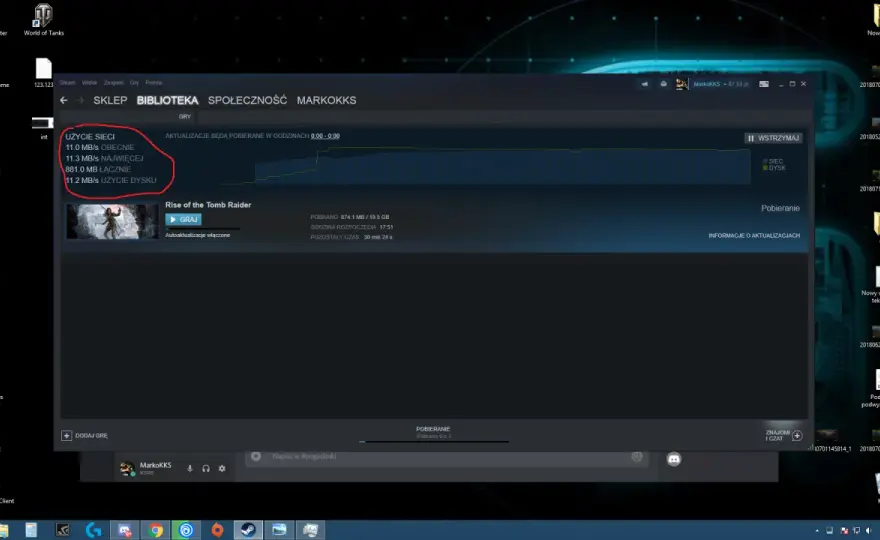Click the Discord message input field
Screen dimensions: 880x540
pyautogui.click(x=446, y=456)
